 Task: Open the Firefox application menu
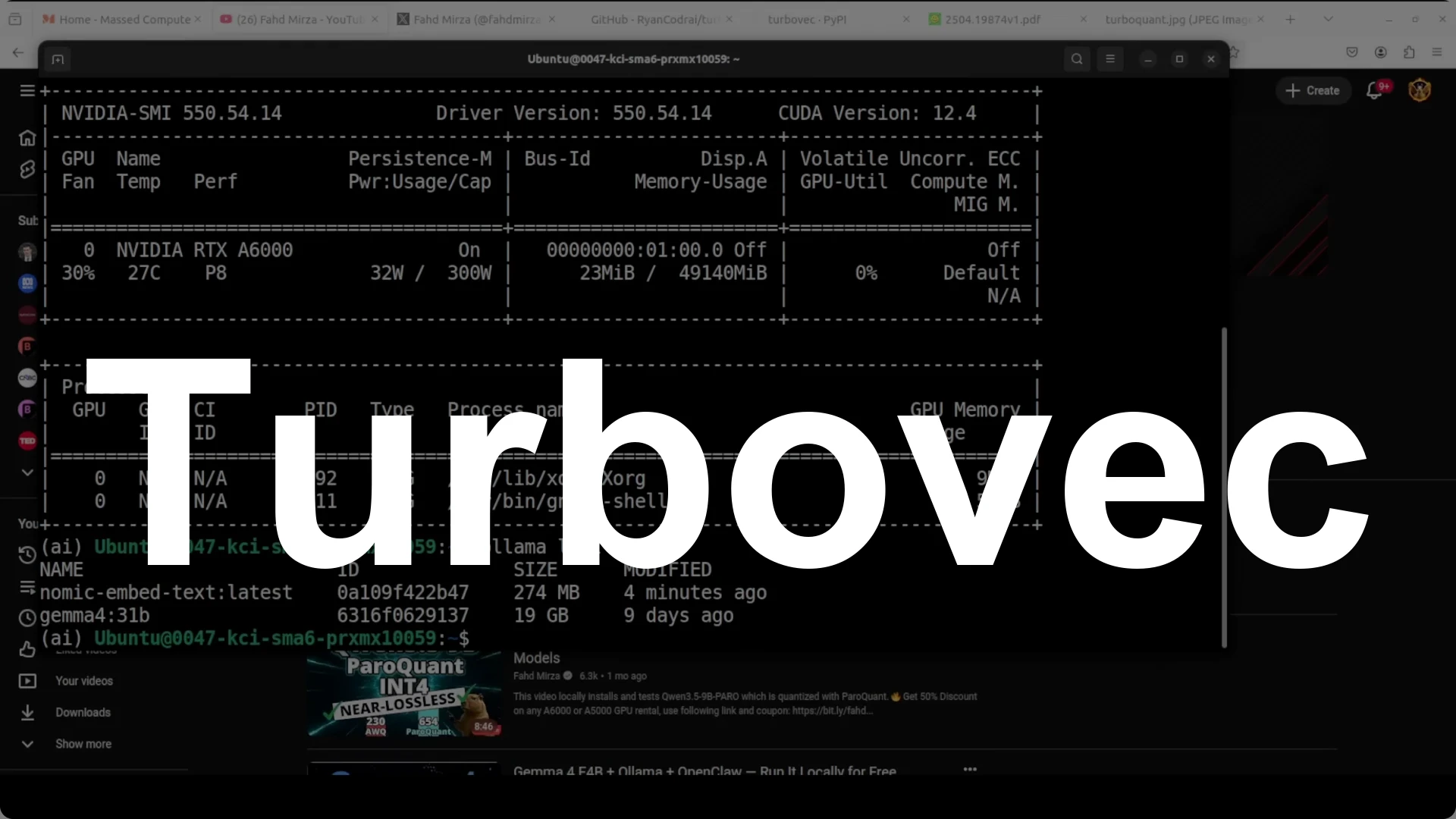1437,52
